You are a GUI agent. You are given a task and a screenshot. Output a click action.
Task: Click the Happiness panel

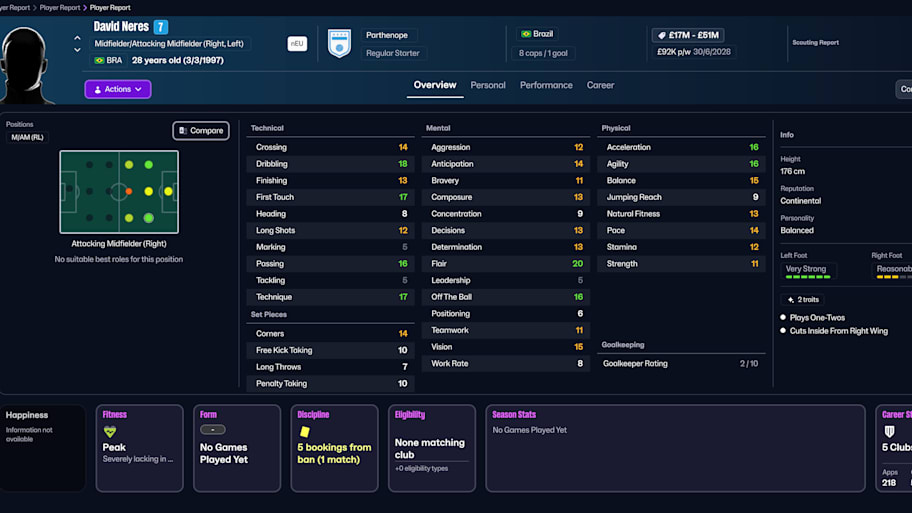(x=42, y=448)
